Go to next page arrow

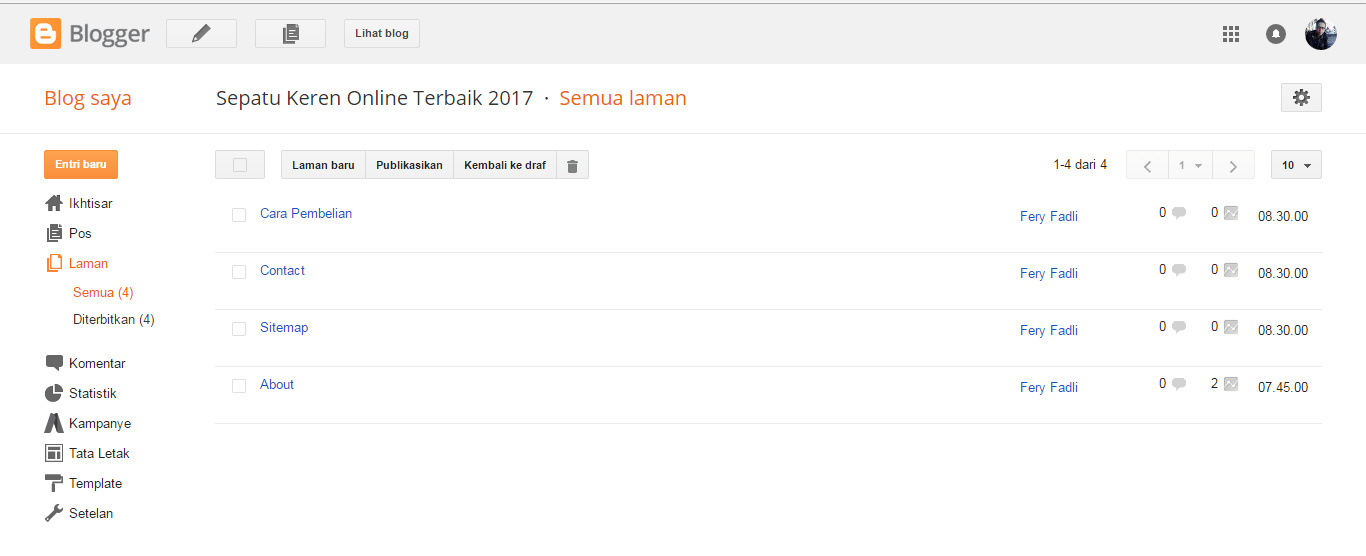(1234, 165)
